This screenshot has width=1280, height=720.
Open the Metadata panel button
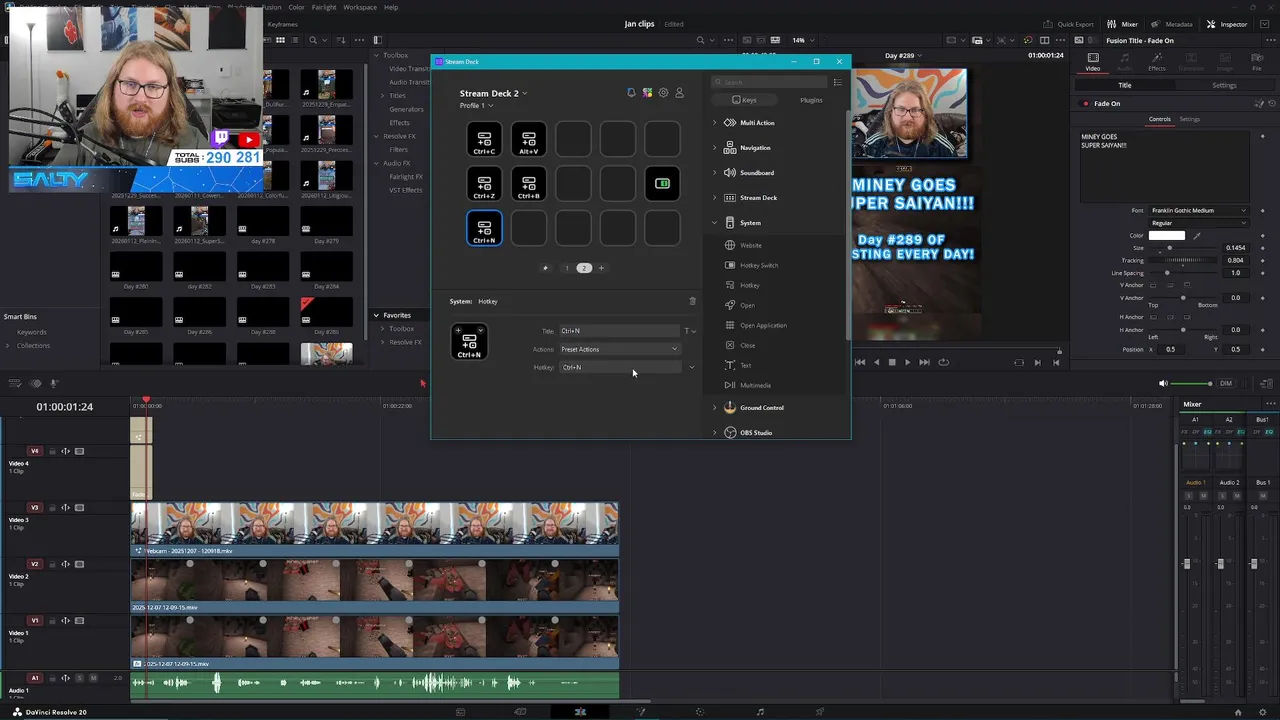1172,24
